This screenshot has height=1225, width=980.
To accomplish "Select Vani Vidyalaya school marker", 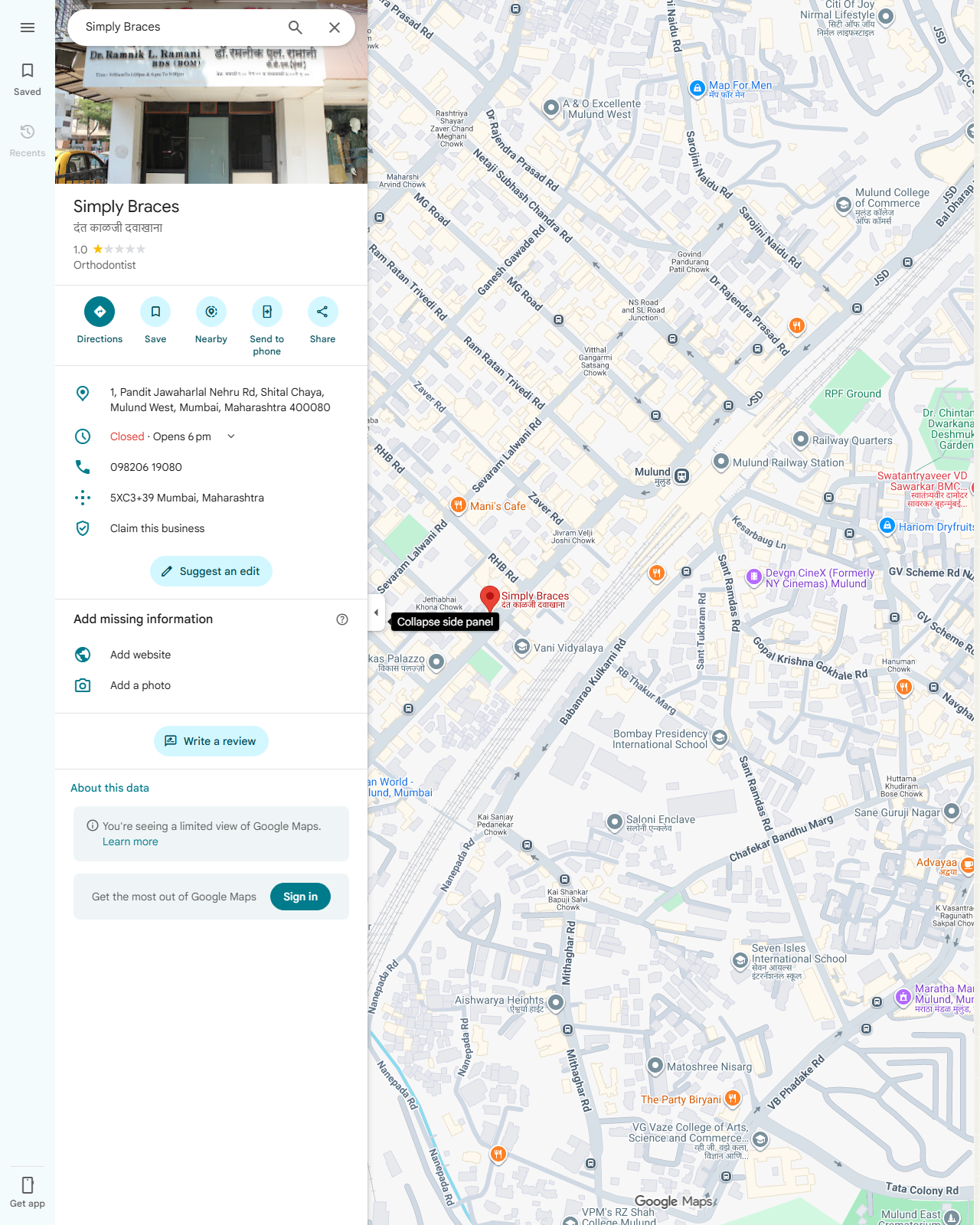I will pos(521,647).
